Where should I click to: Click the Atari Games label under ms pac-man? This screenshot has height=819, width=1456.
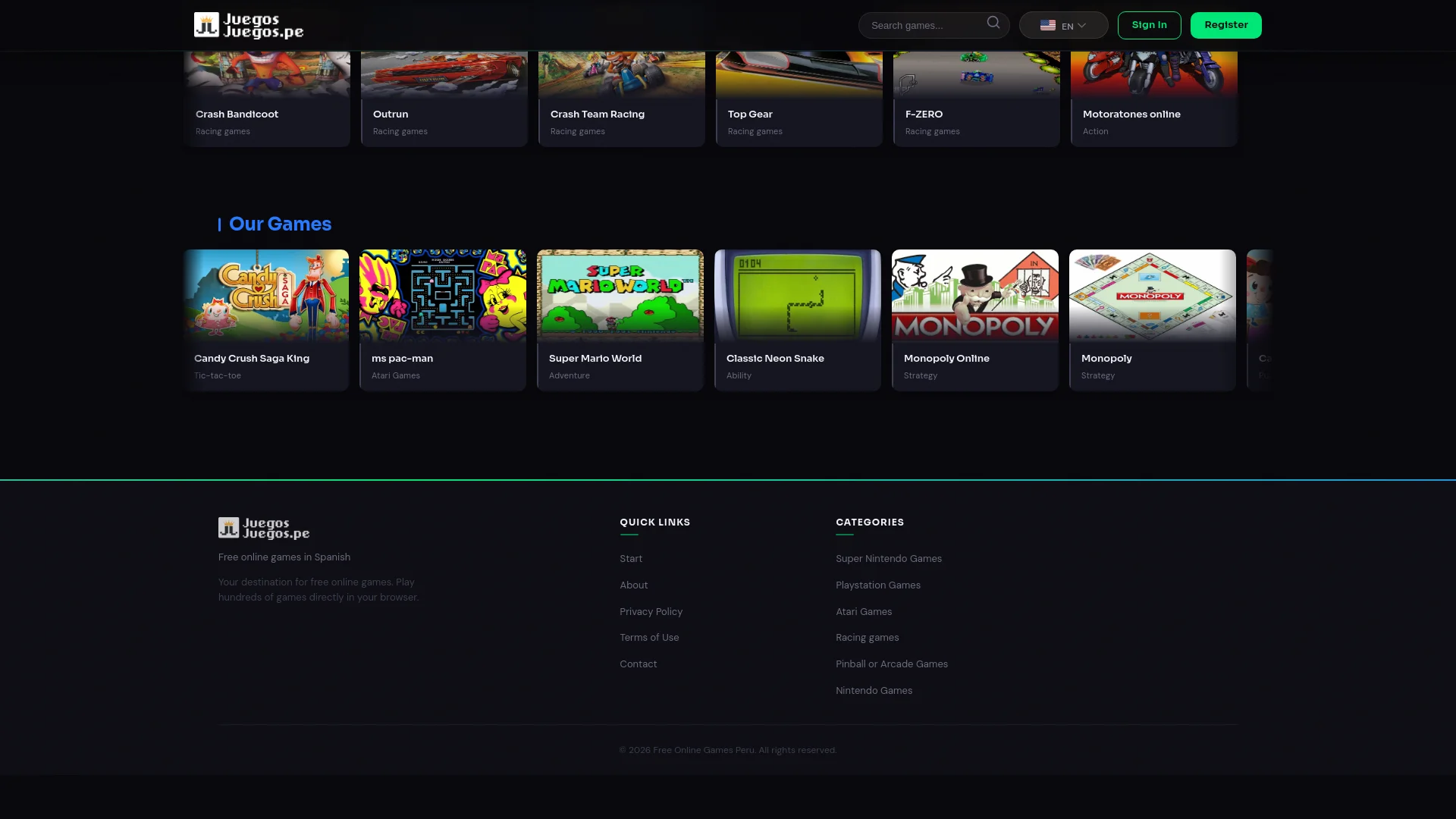tap(396, 375)
